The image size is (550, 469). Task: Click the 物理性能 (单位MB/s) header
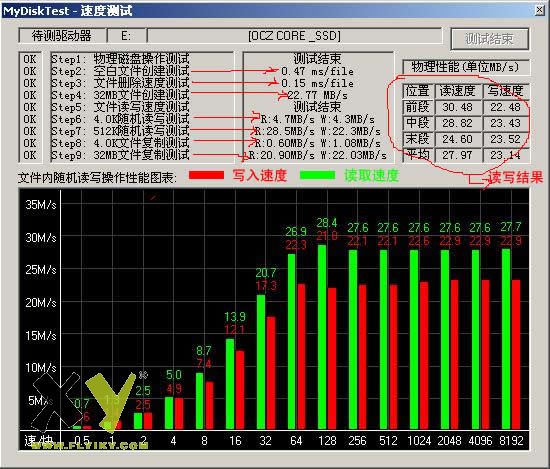click(x=465, y=67)
